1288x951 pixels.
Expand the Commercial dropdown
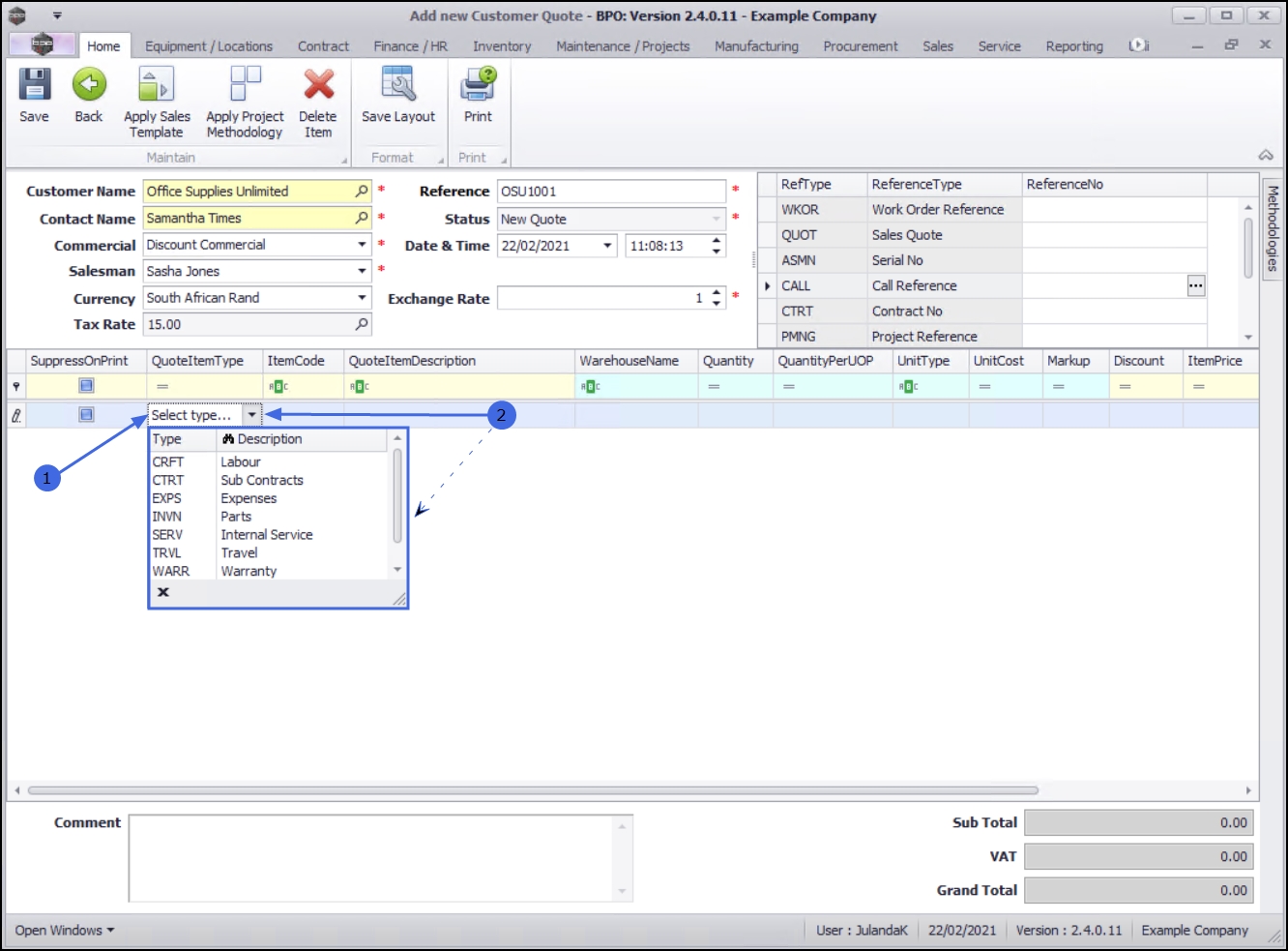tap(362, 246)
